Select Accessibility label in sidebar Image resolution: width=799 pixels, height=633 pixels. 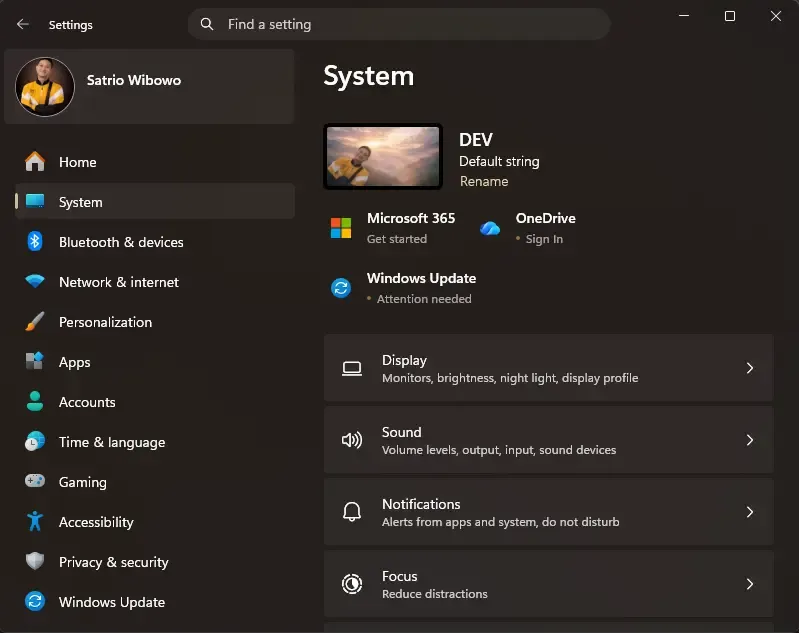click(x=96, y=522)
